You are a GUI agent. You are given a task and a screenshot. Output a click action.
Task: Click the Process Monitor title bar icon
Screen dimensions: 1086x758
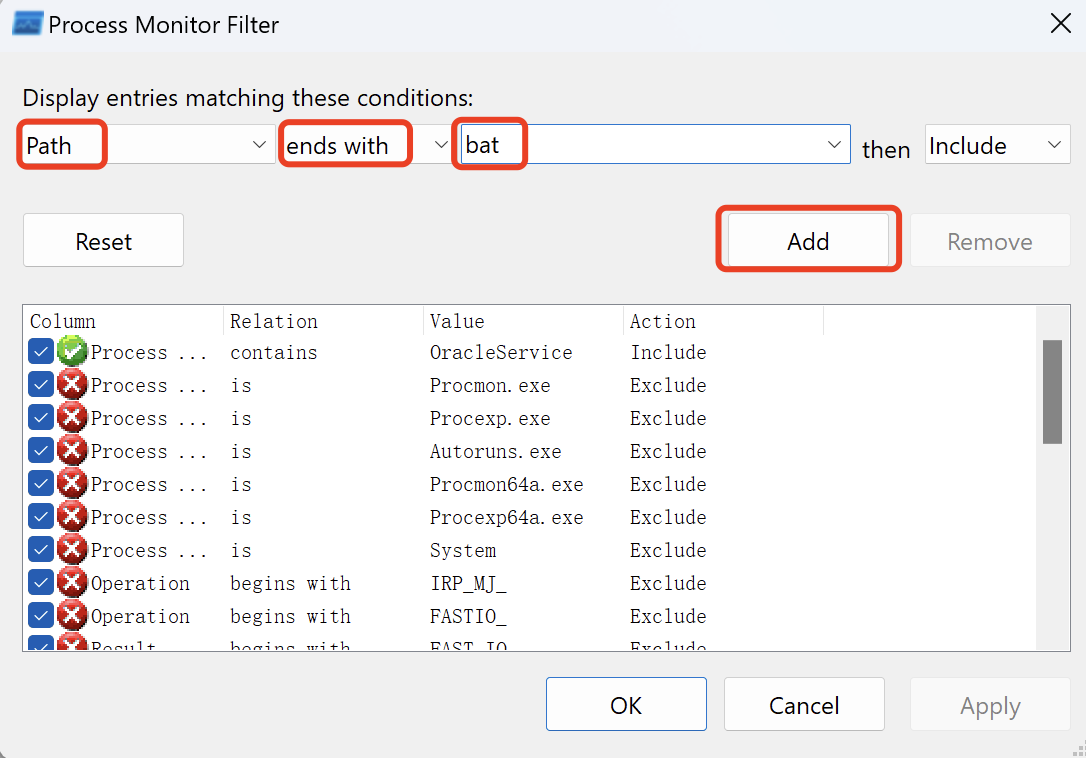tap(27, 24)
